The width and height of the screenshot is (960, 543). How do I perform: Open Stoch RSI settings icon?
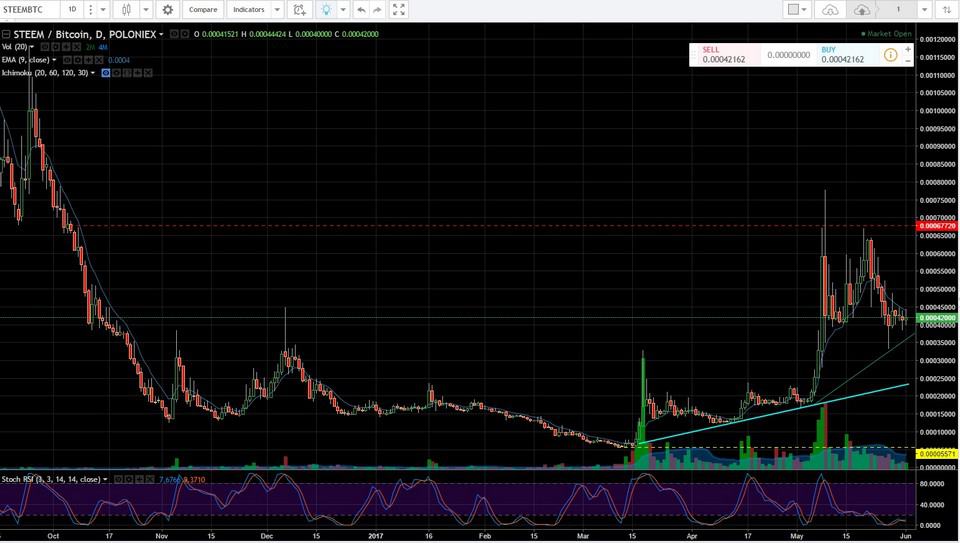point(129,479)
